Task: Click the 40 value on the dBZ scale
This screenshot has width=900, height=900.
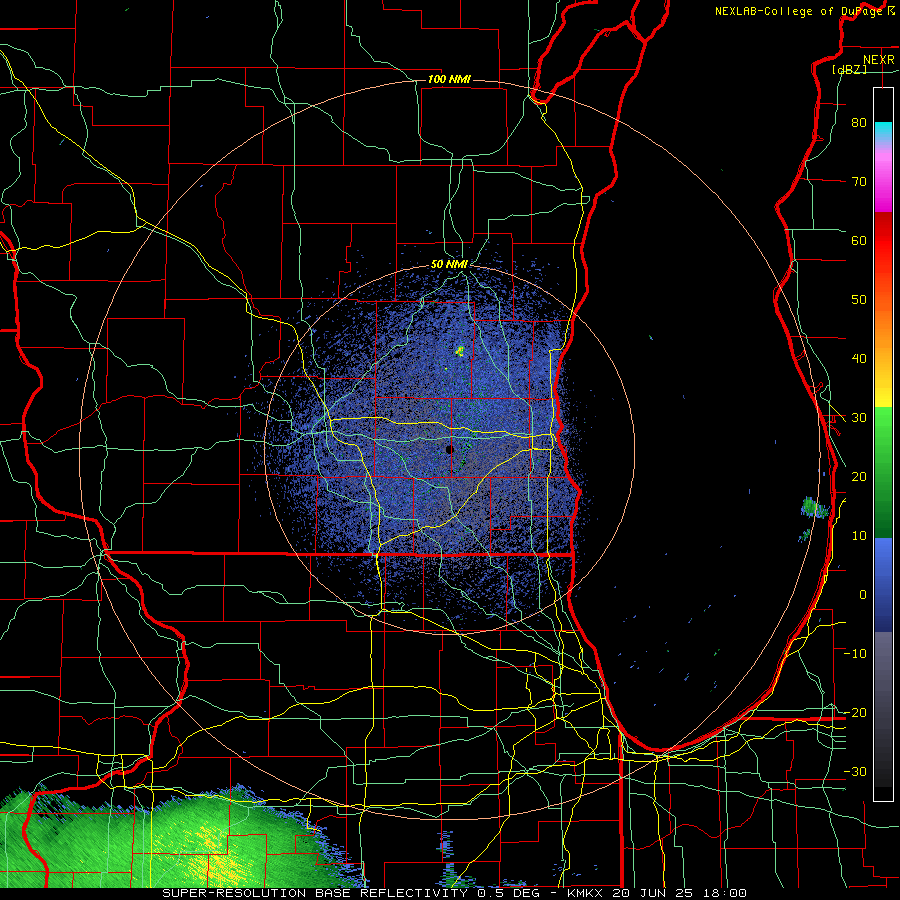Action: tap(859, 359)
